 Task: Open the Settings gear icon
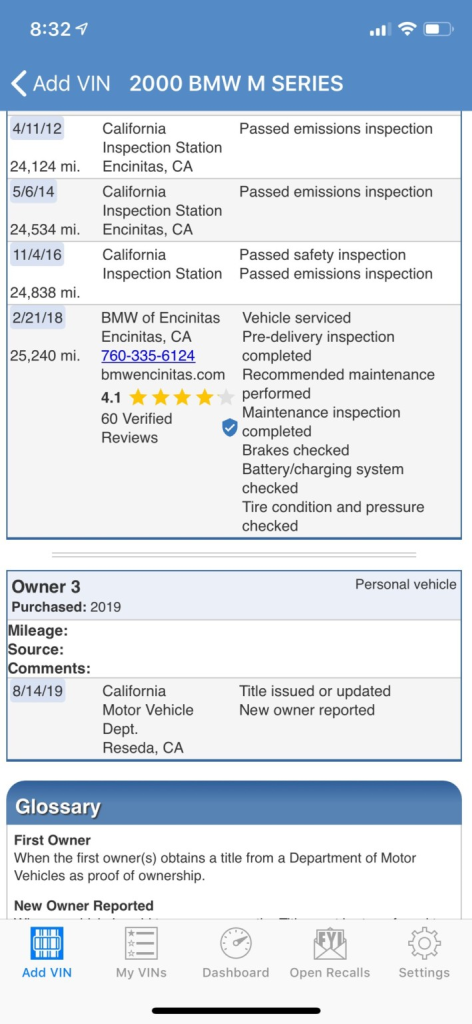[x=424, y=944]
